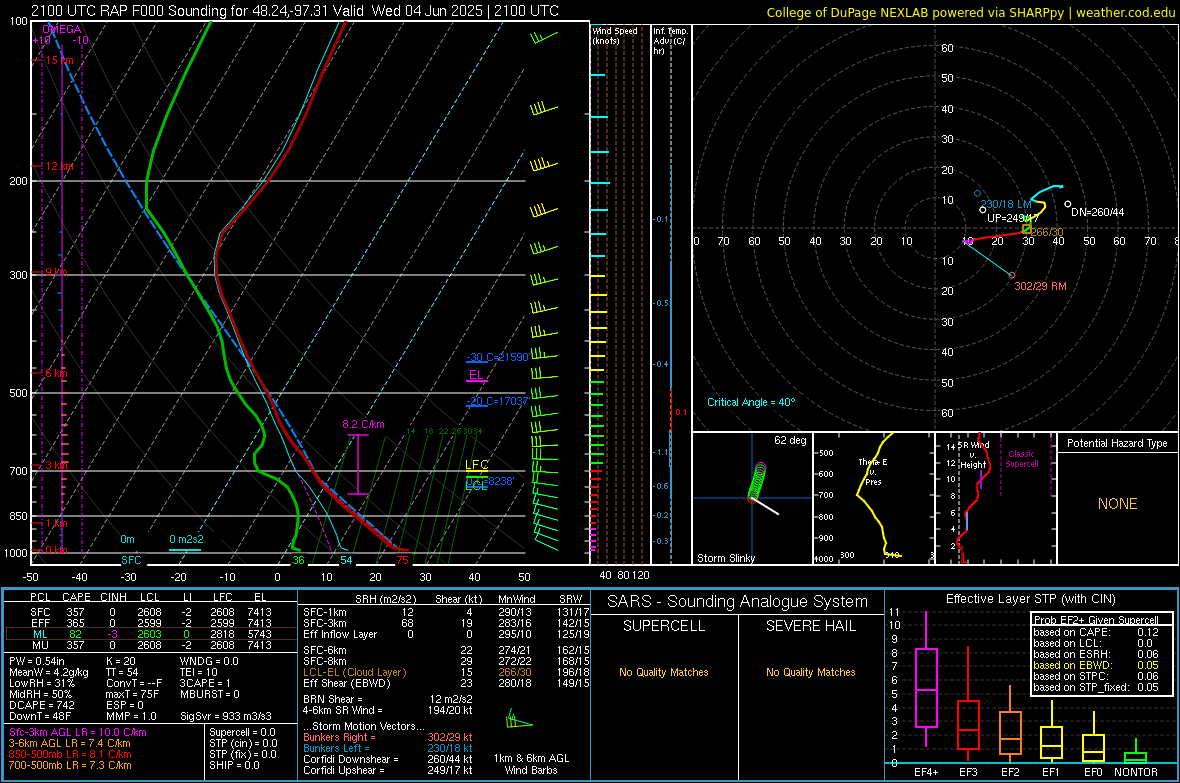Click the green surface dewpoint value 36

tap(298, 559)
